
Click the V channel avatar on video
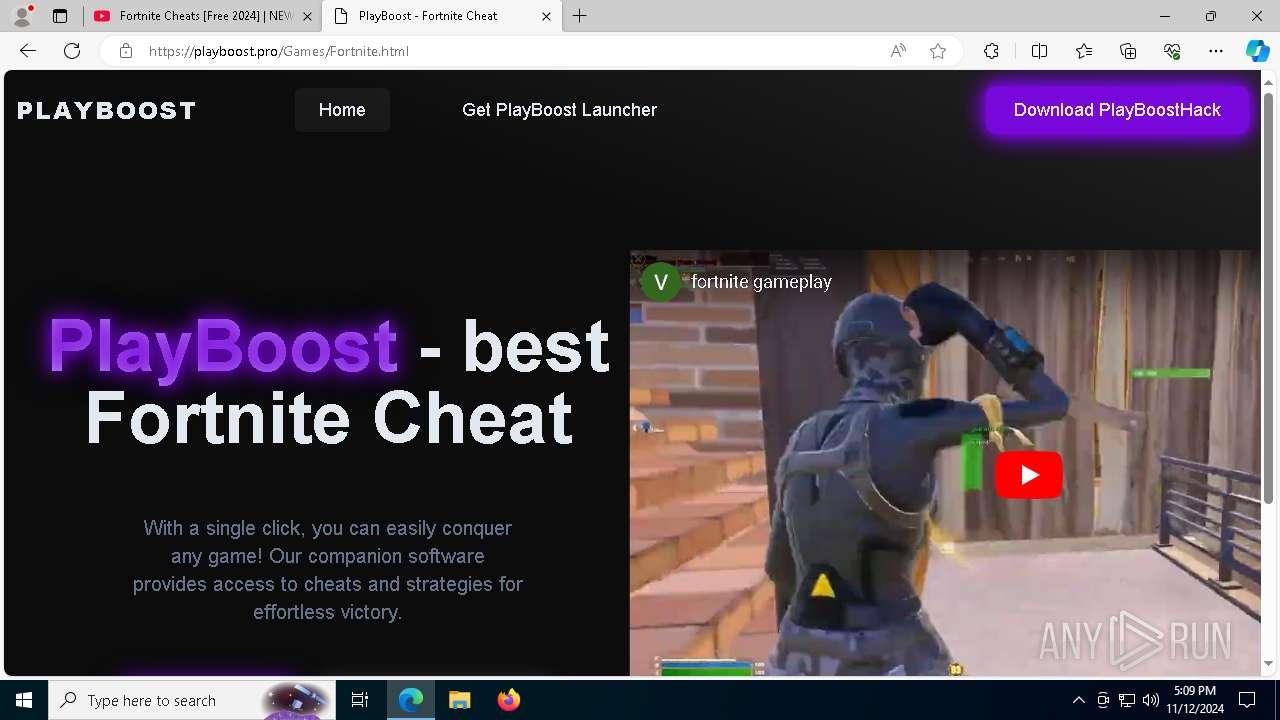tap(660, 282)
